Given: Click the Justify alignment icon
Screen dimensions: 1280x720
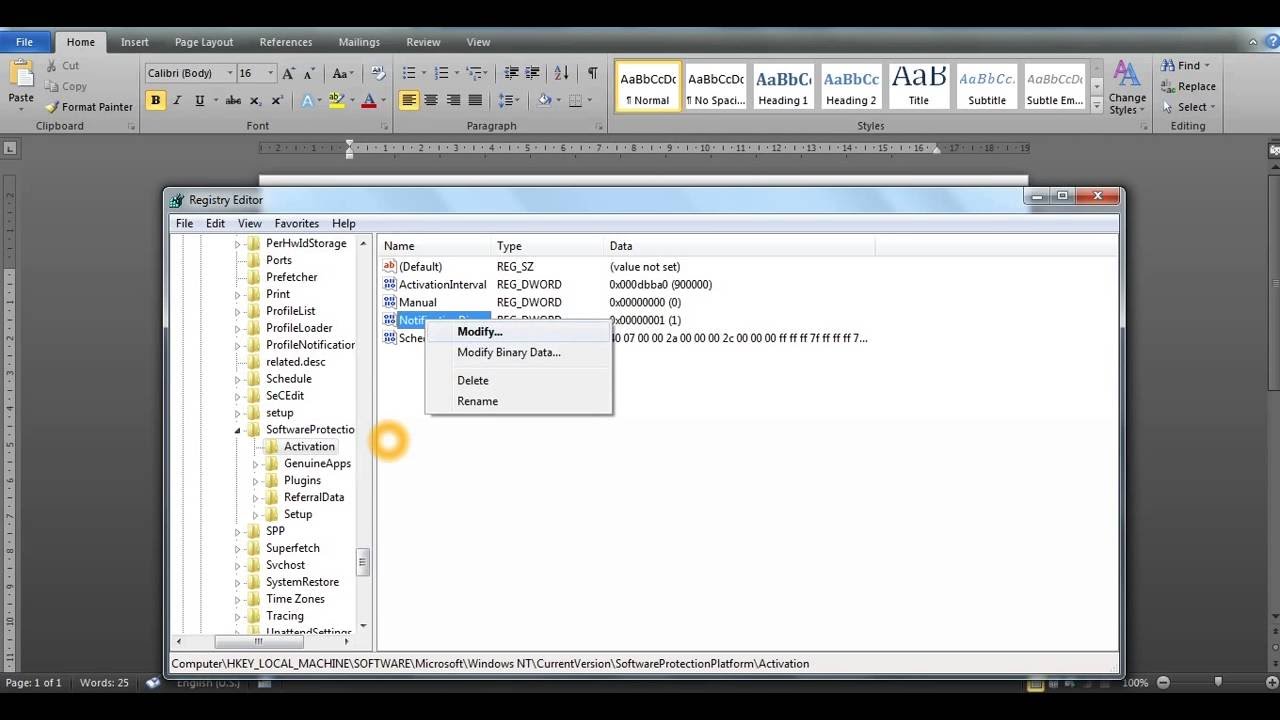Looking at the screenshot, I should click(475, 100).
